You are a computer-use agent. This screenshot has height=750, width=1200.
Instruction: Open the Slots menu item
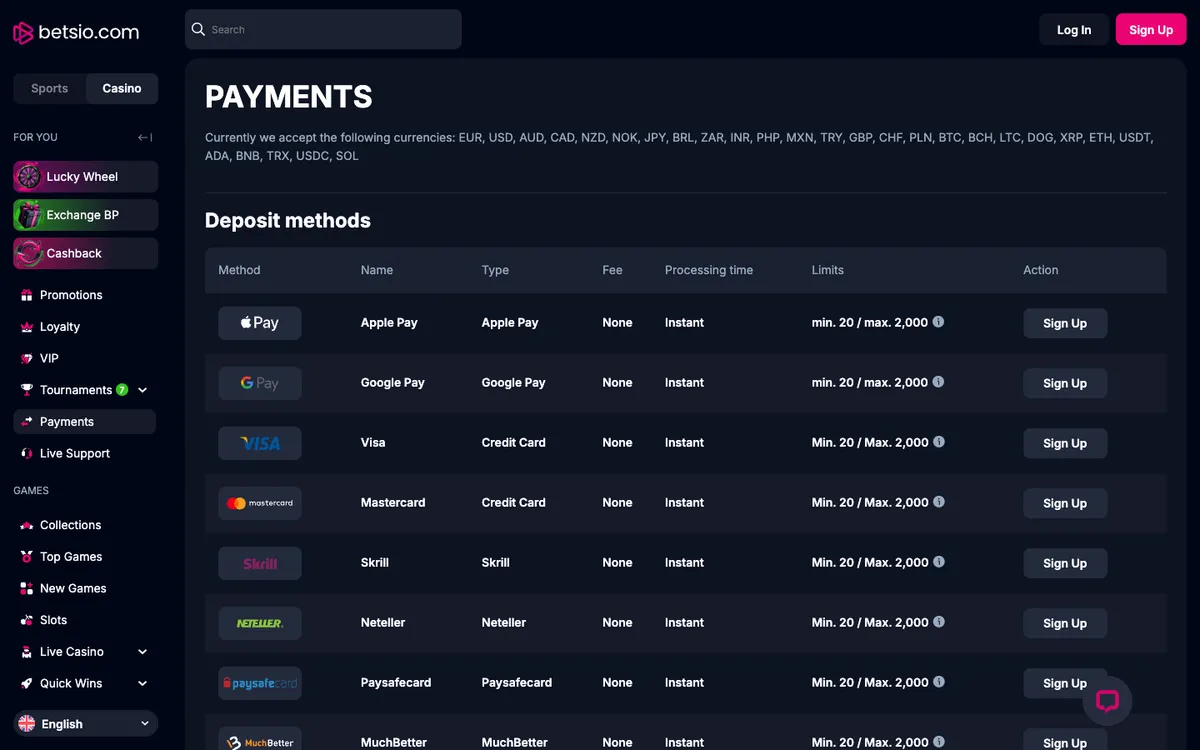click(85, 620)
